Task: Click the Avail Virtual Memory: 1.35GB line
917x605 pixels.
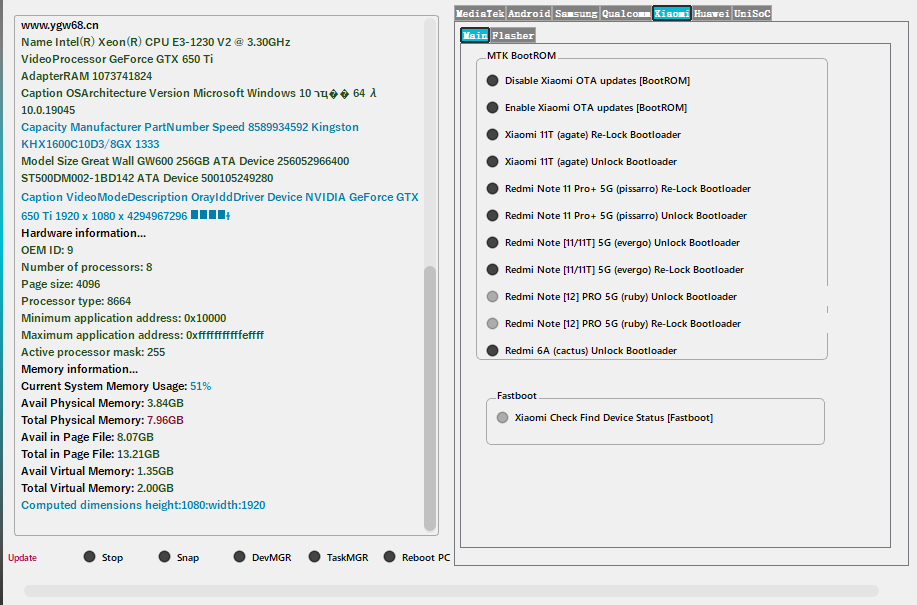Action: point(98,471)
